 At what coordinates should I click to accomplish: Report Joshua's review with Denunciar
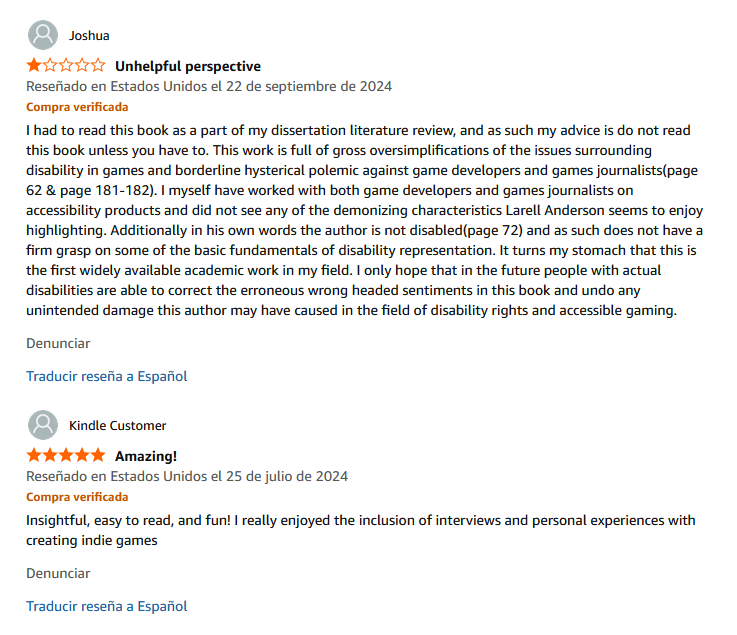(58, 343)
